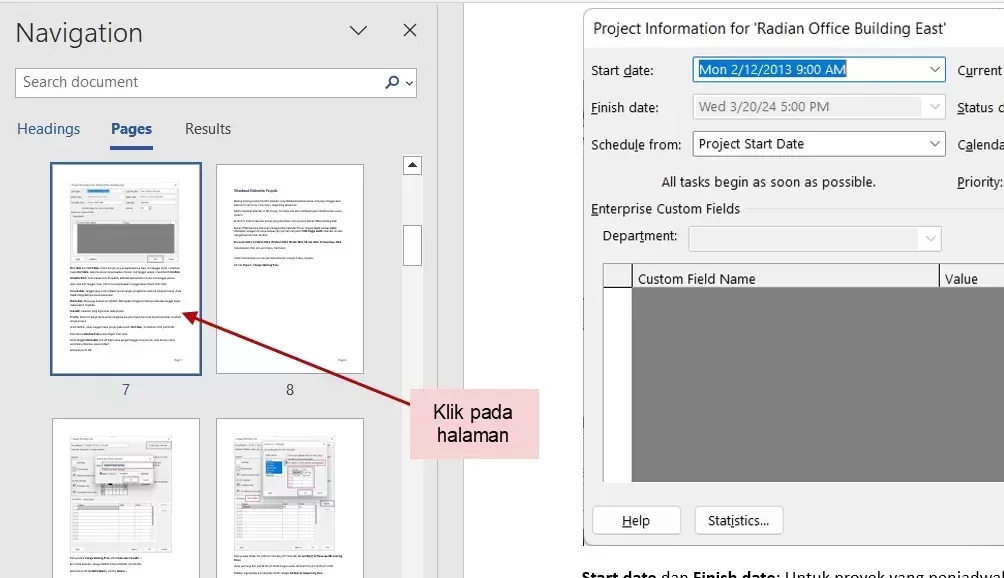Open Navigation pane options chevron
This screenshot has width=1004, height=578.
tap(358, 31)
